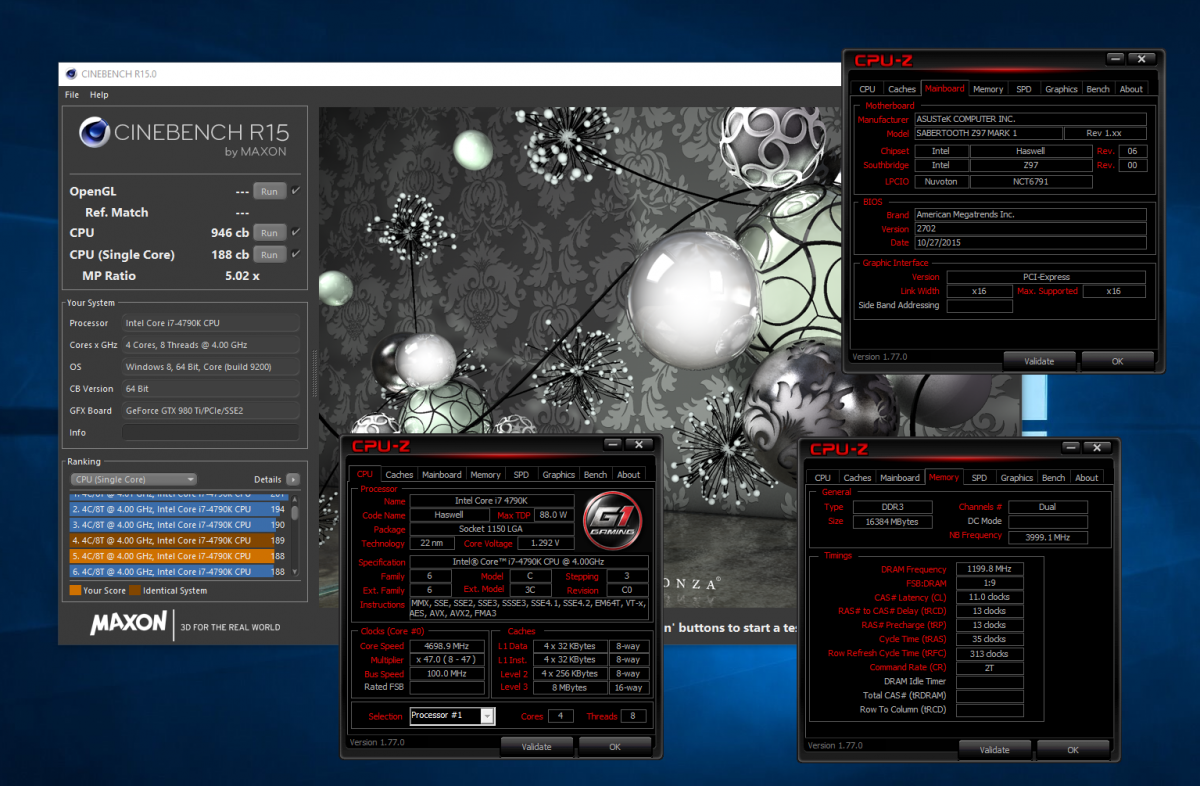Image resolution: width=1200 pixels, height=786 pixels.
Task: Click OK in CPU-Z processor window
Action: [x=615, y=746]
